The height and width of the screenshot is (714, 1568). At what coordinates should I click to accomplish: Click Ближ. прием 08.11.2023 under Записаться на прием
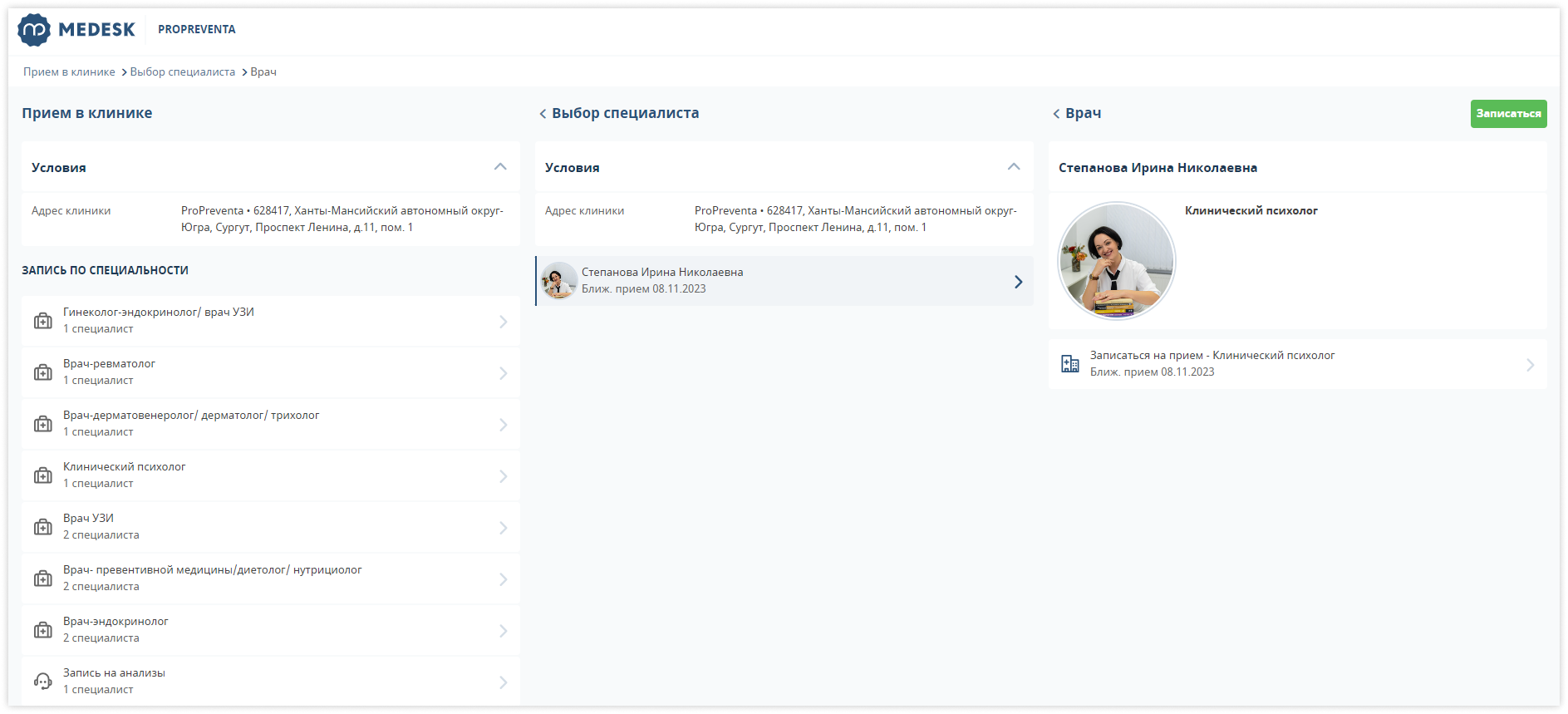1153,372
